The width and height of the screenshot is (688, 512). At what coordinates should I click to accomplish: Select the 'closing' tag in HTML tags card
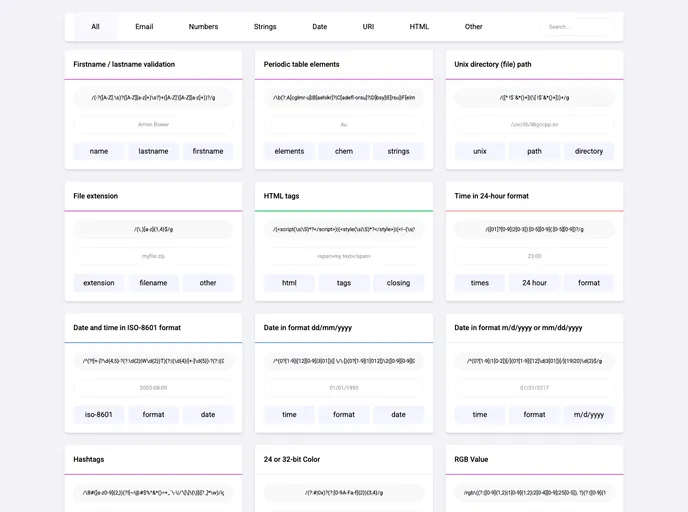click(398, 283)
